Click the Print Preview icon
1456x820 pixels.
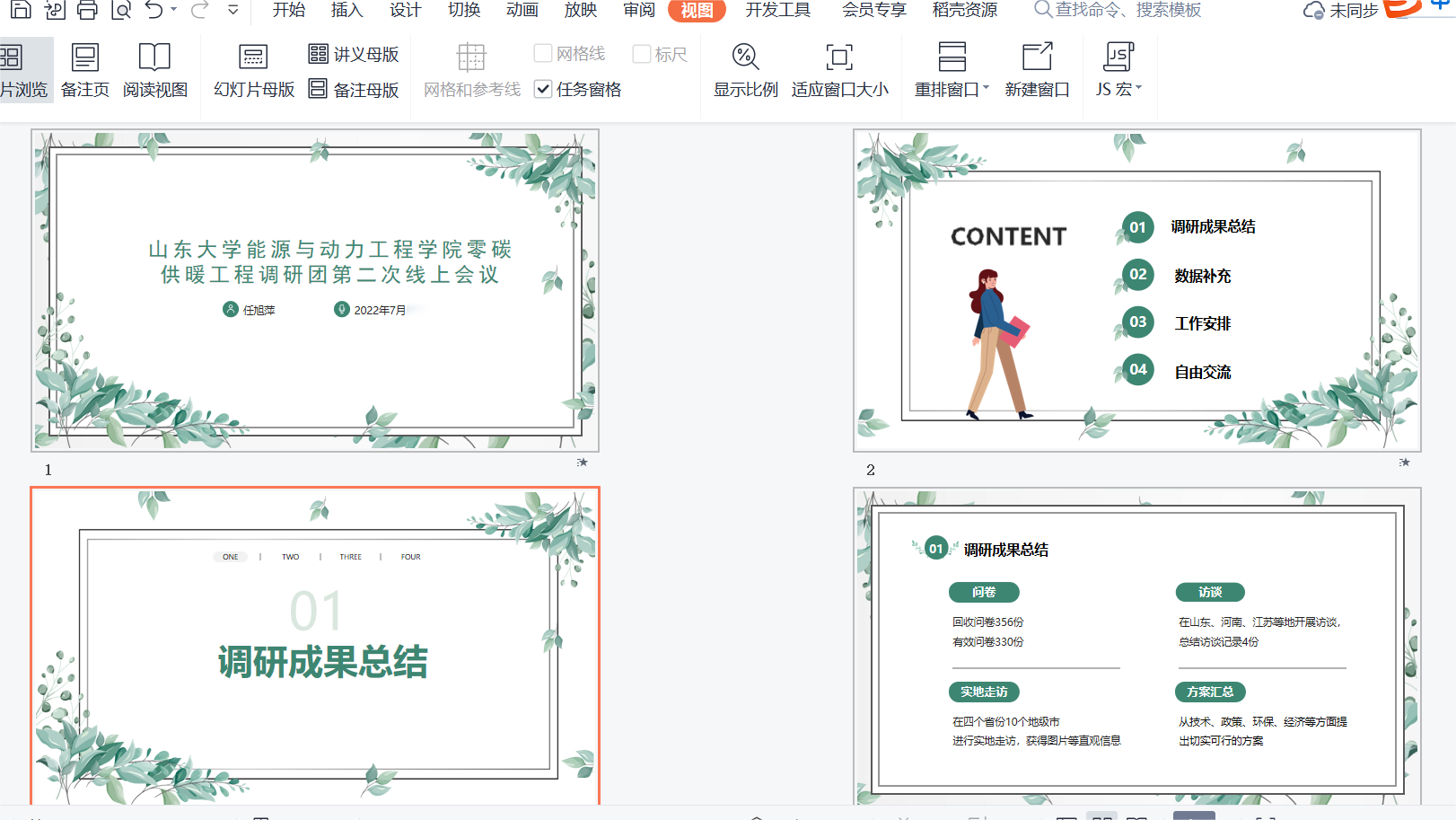tap(121, 10)
